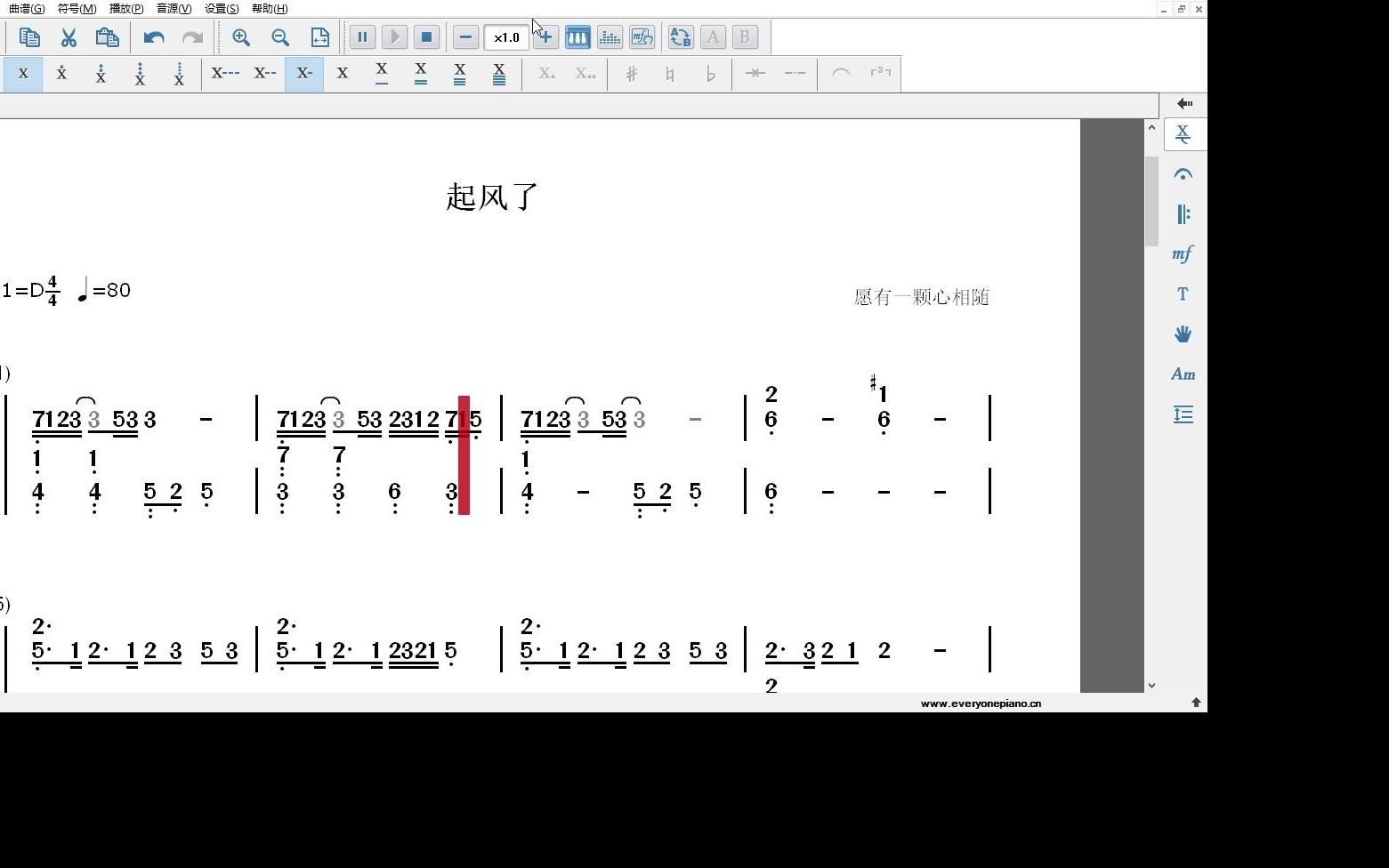Increase playback speed with plus button
This screenshot has height=868, width=1389.
point(545,37)
